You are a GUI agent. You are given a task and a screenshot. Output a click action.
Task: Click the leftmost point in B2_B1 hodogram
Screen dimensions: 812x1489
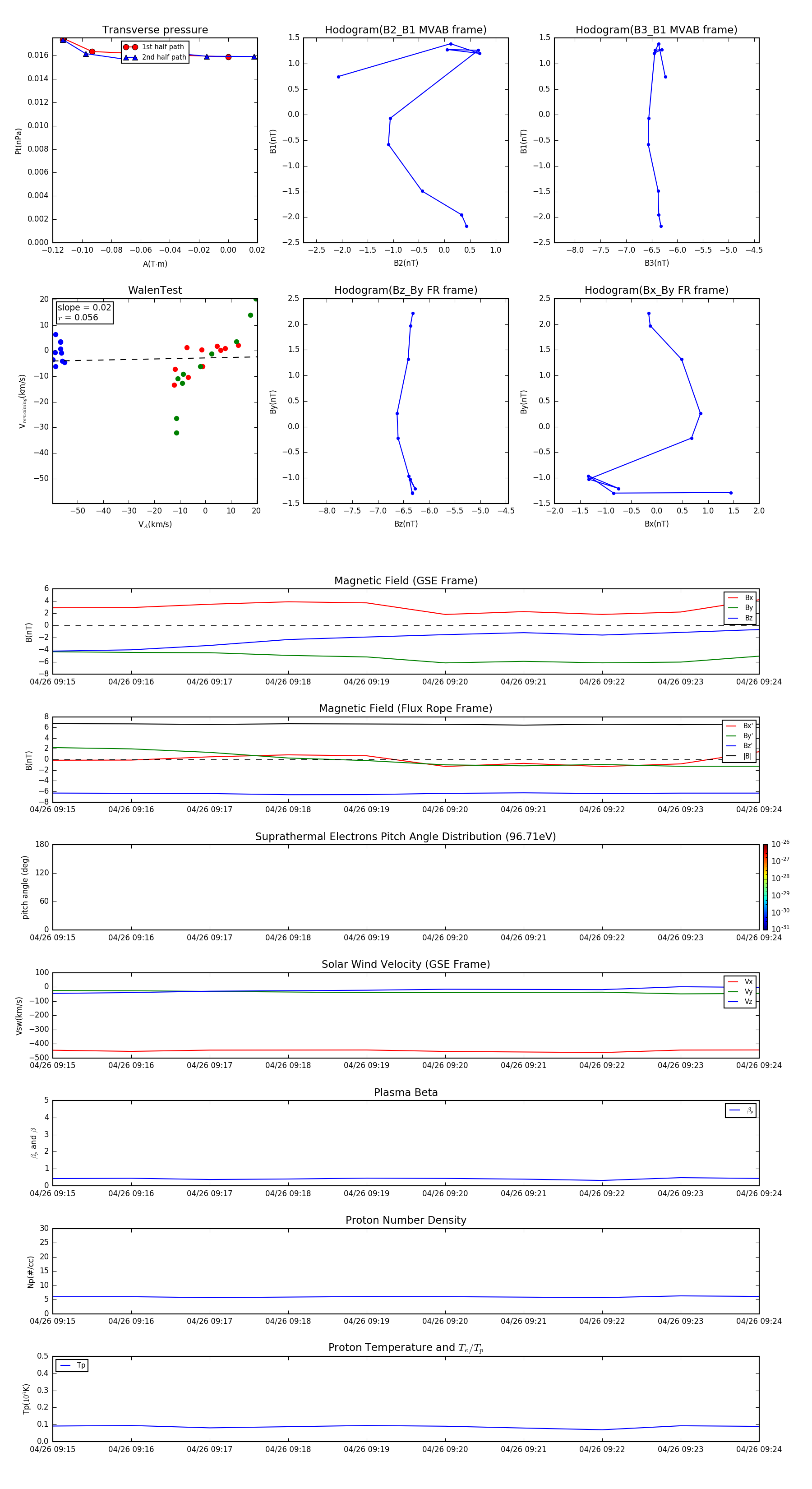tap(338, 77)
